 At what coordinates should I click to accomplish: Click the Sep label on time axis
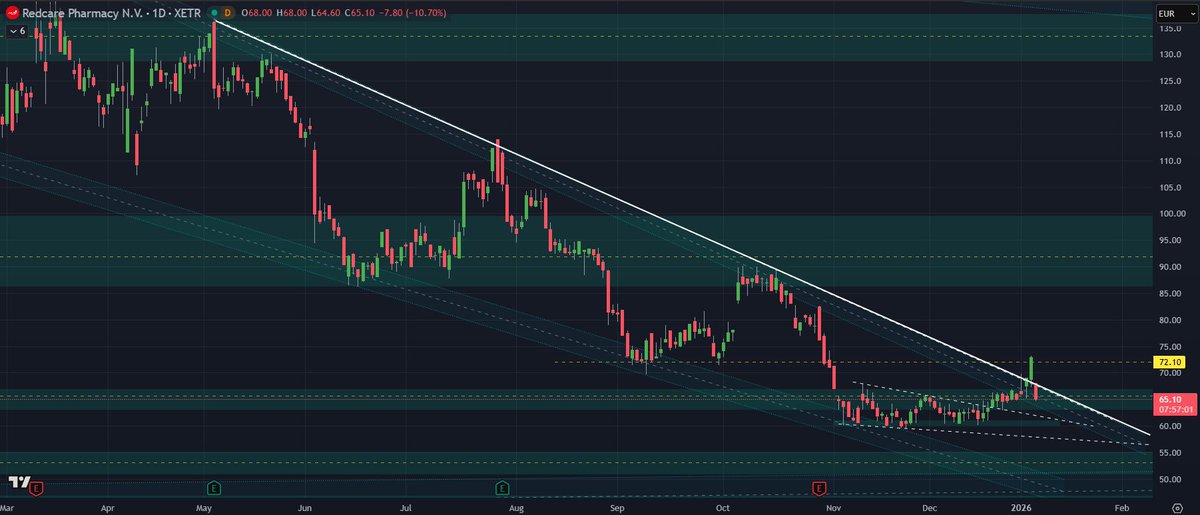tap(617, 507)
